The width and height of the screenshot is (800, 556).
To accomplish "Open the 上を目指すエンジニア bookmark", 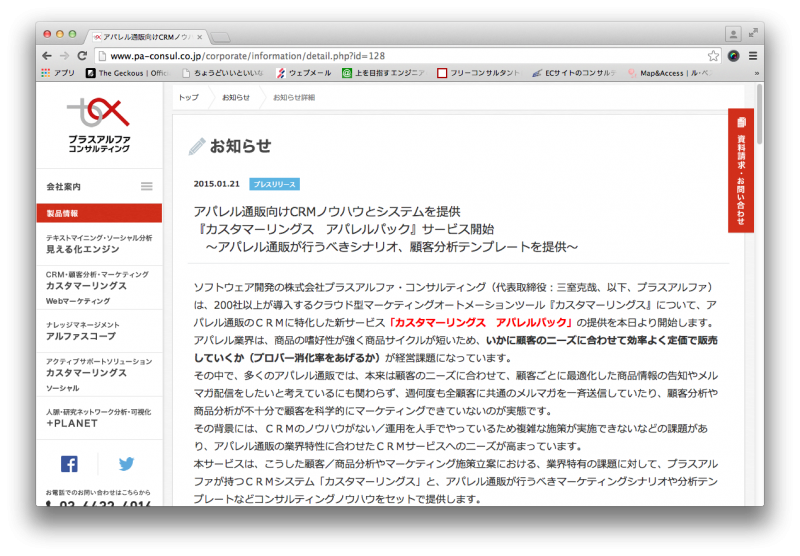I will point(384,73).
